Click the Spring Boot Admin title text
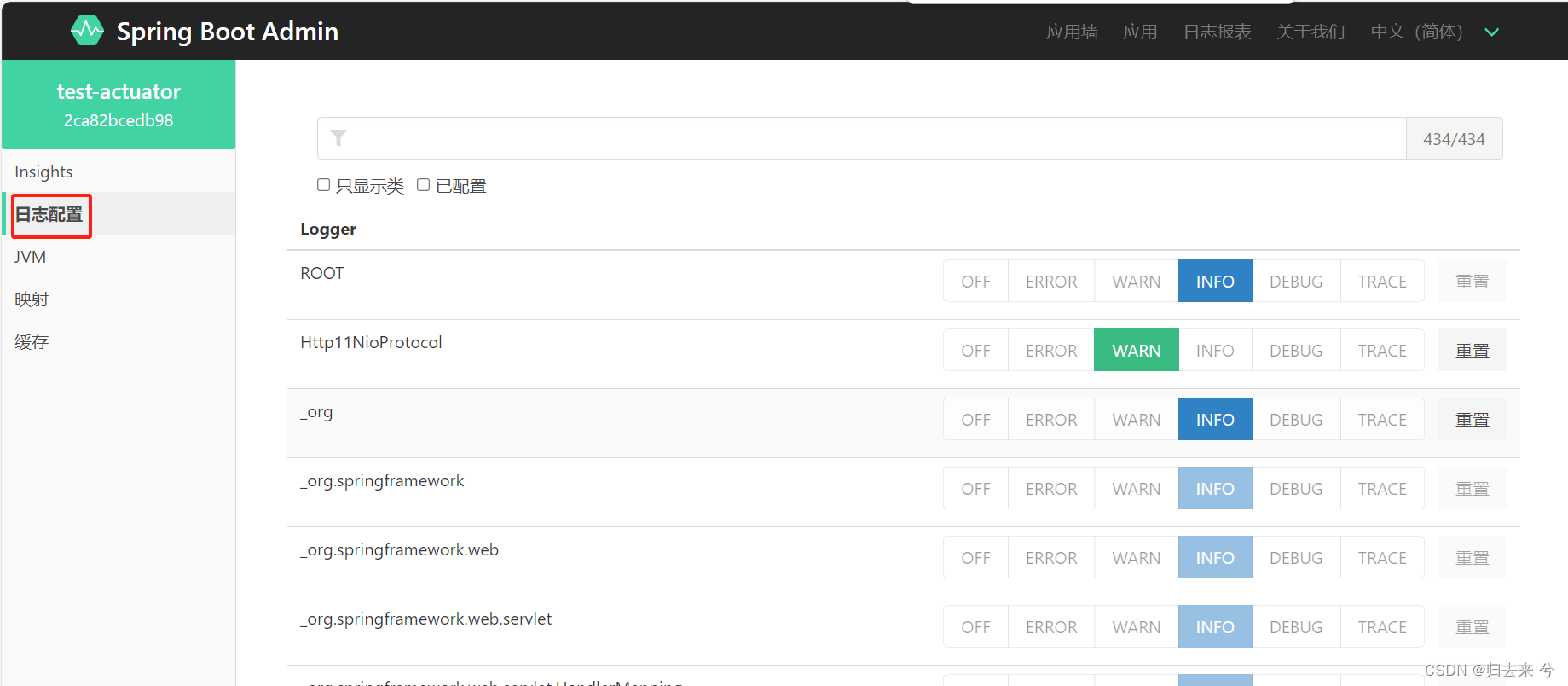This screenshot has width=1568, height=686. click(x=227, y=32)
